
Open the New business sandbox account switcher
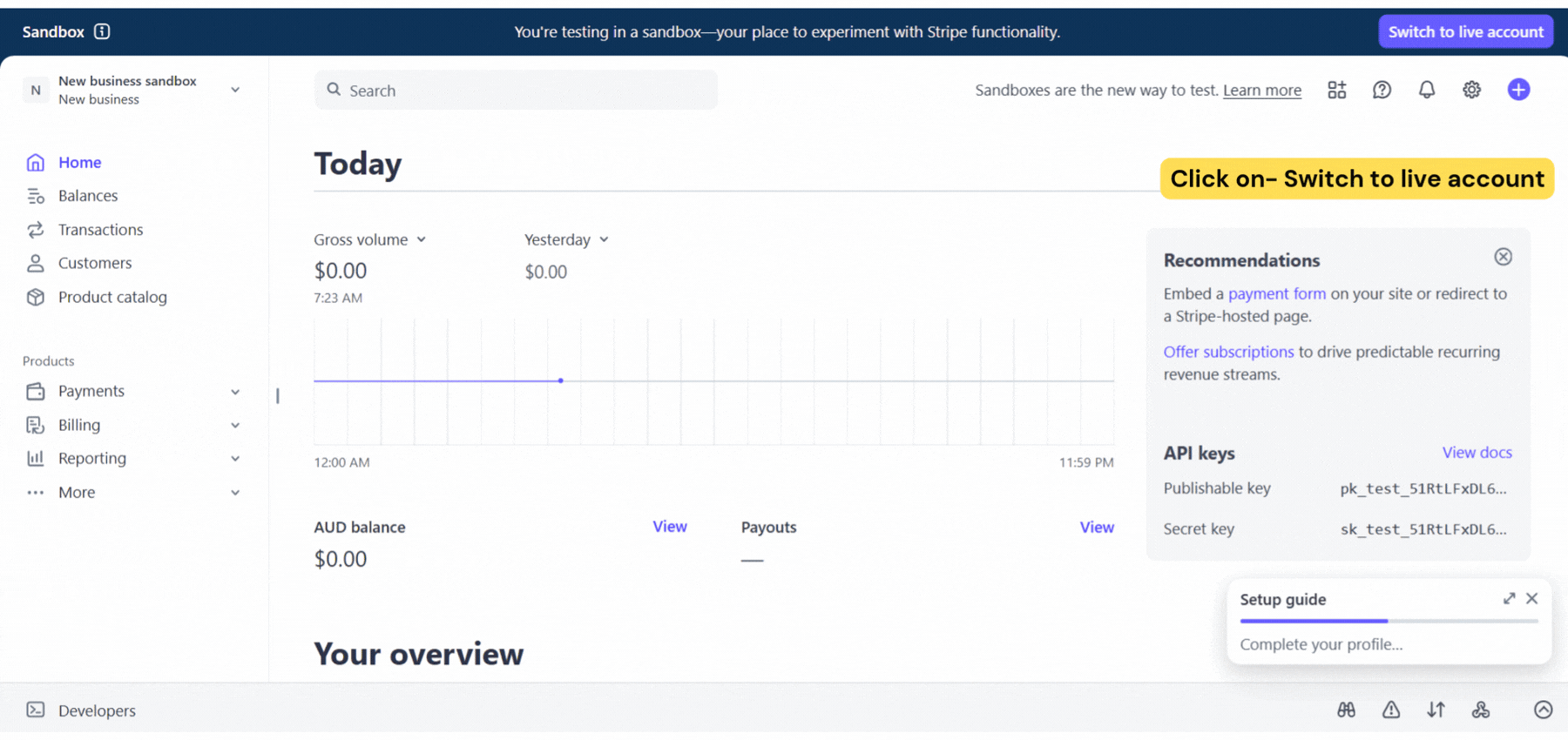(132, 90)
